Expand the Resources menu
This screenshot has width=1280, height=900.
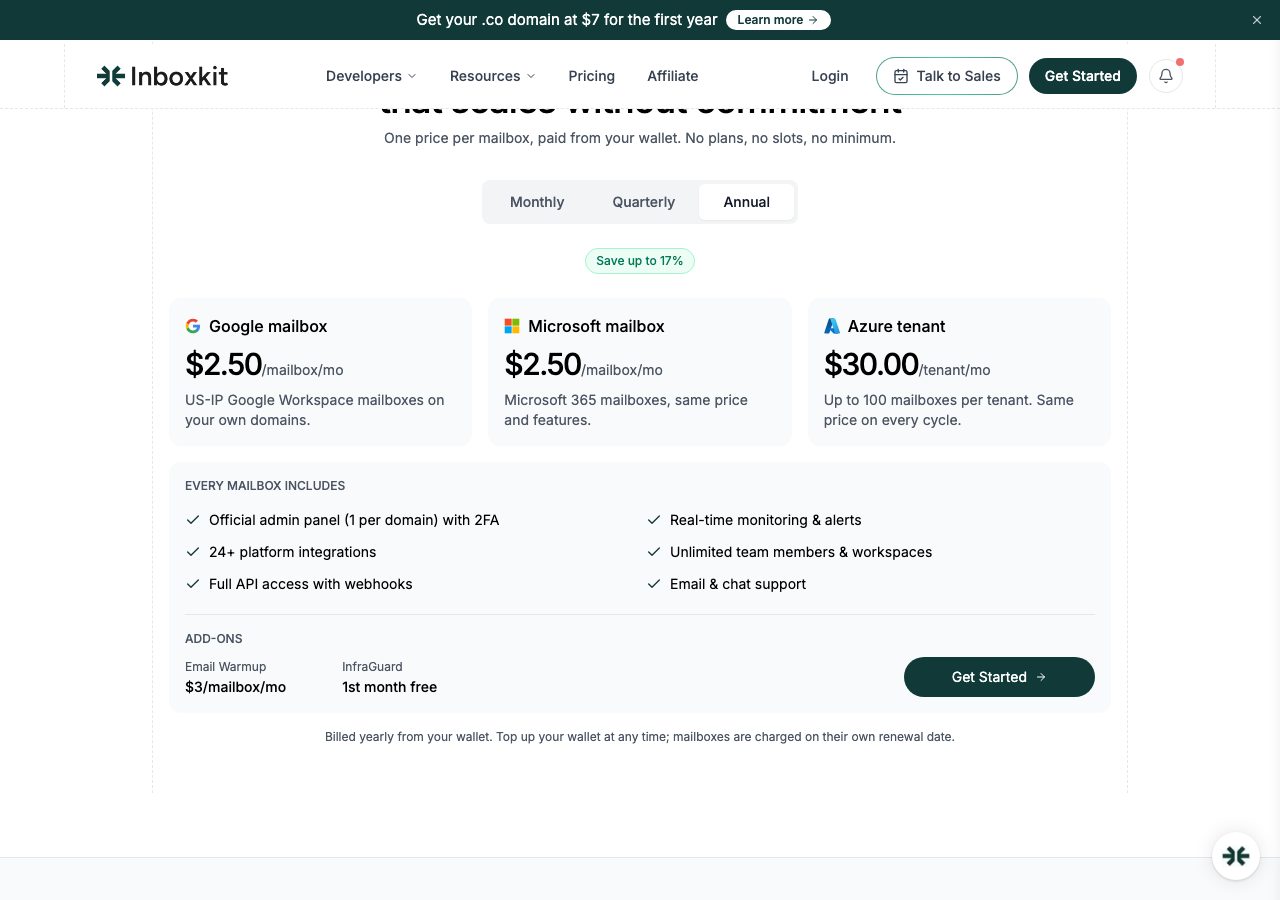[x=492, y=76]
